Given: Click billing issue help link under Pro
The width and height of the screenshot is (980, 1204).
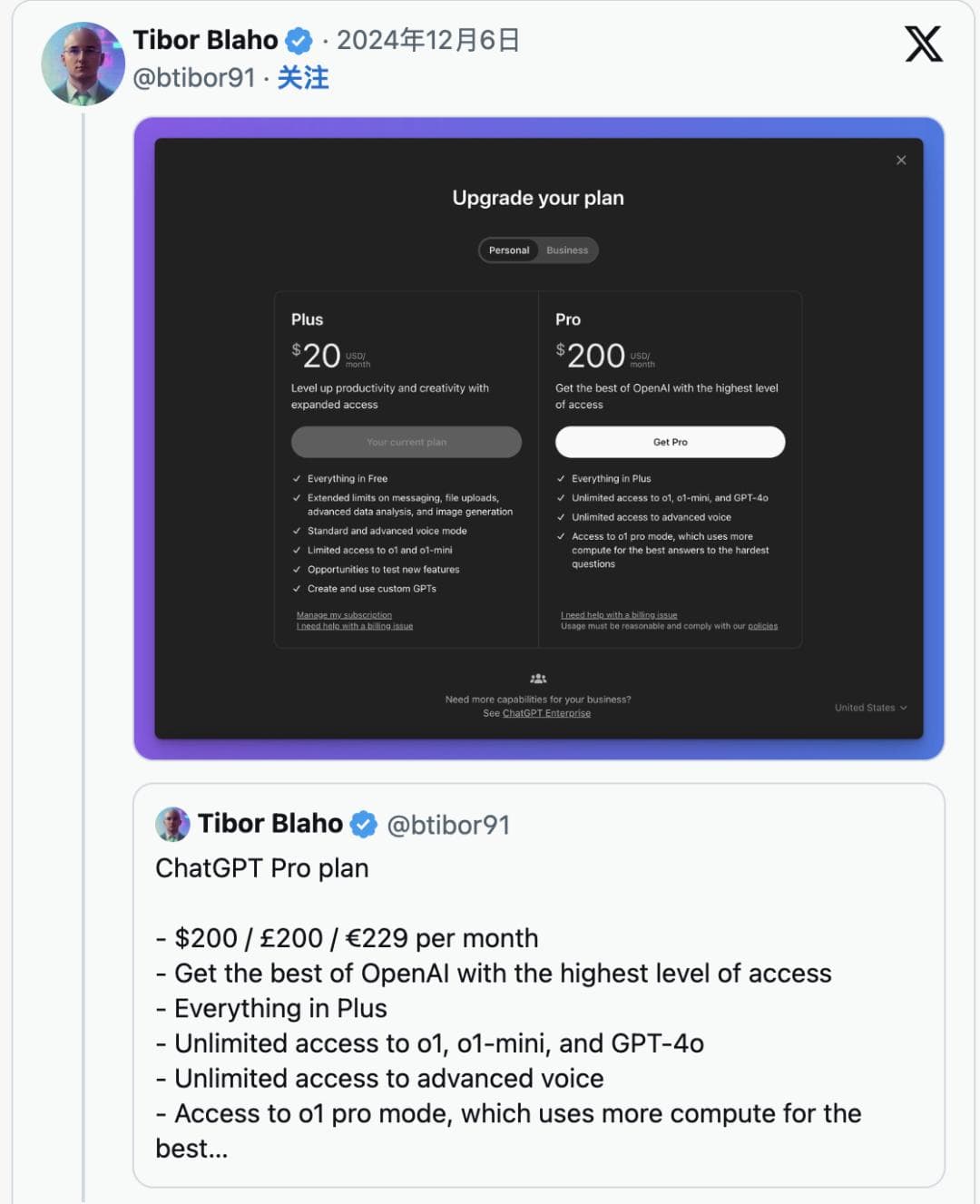Looking at the screenshot, I should 619,615.
